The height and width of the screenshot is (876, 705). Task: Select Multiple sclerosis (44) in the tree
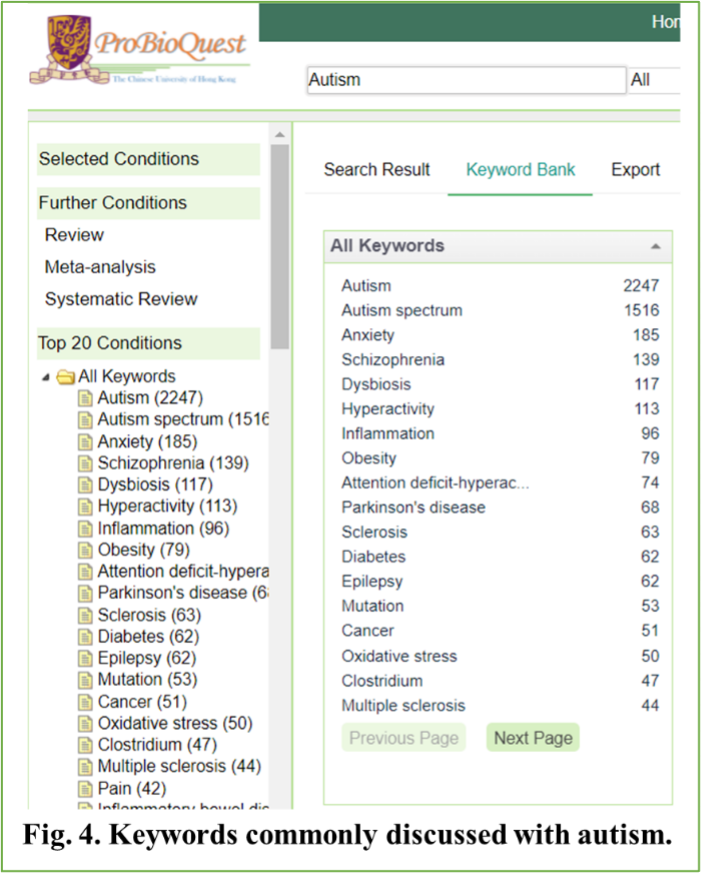pyautogui.click(x=178, y=767)
